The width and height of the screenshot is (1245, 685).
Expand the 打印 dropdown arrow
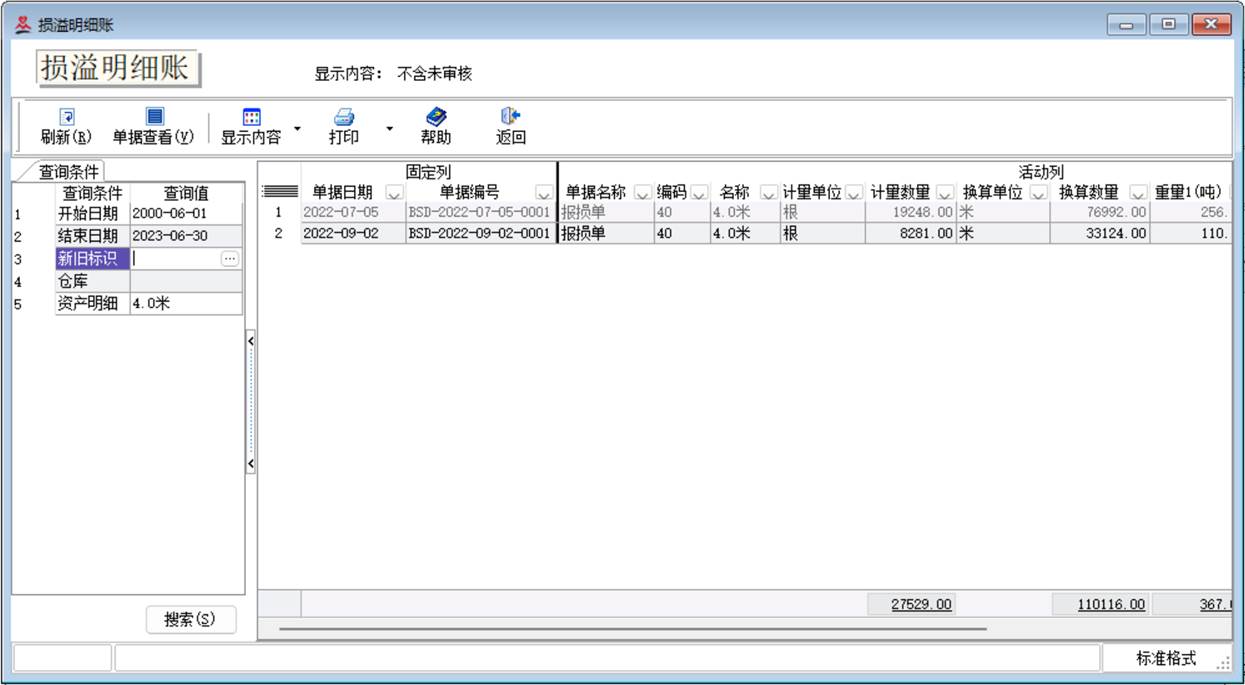point(389,129)
